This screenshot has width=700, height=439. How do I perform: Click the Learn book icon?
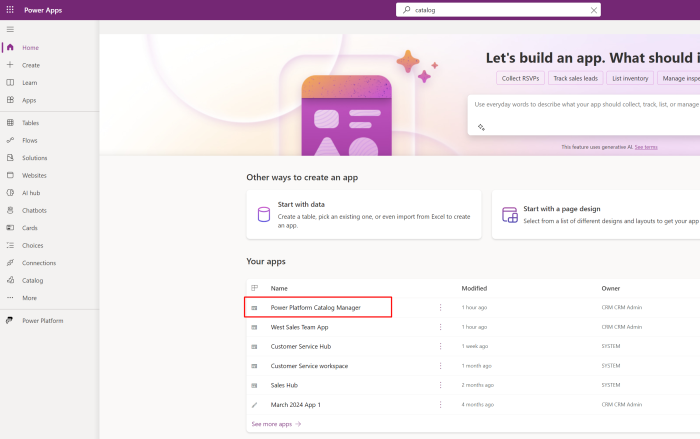coord(10,83)
